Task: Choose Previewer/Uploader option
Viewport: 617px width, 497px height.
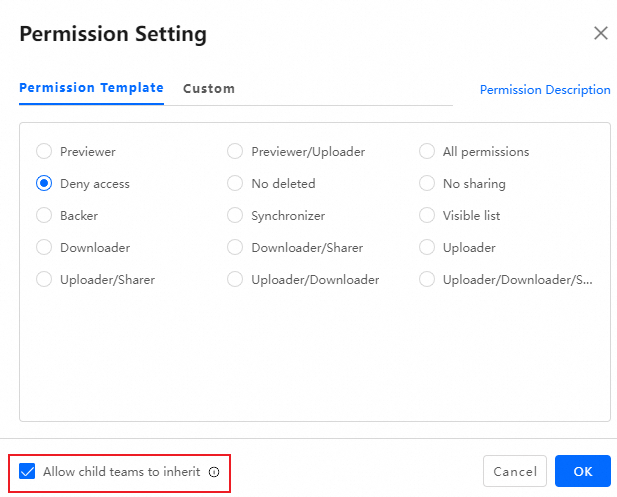Action: (x=235, y=152)
